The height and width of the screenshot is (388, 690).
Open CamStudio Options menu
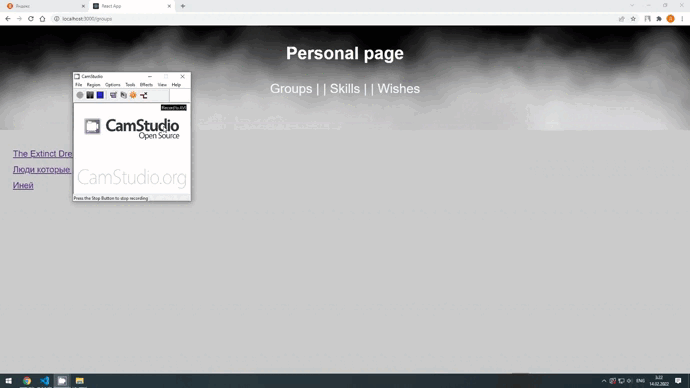tap(113, 84)
